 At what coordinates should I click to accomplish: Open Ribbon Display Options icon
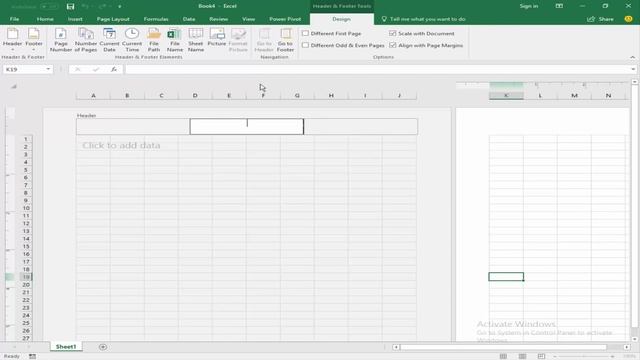[x=559, y=6]
